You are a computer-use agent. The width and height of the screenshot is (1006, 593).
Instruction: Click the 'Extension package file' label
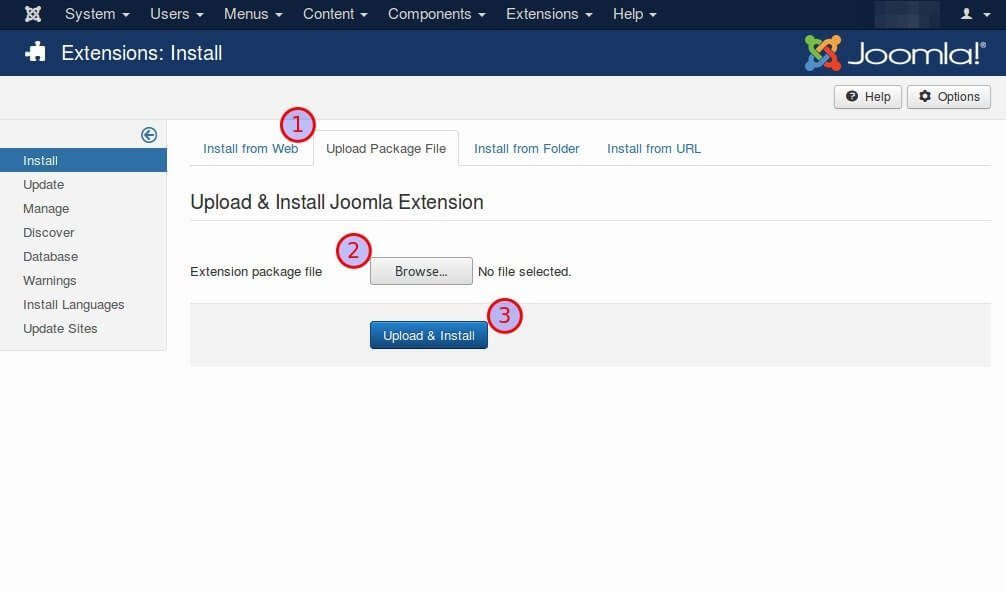click(x=256, y=271)
